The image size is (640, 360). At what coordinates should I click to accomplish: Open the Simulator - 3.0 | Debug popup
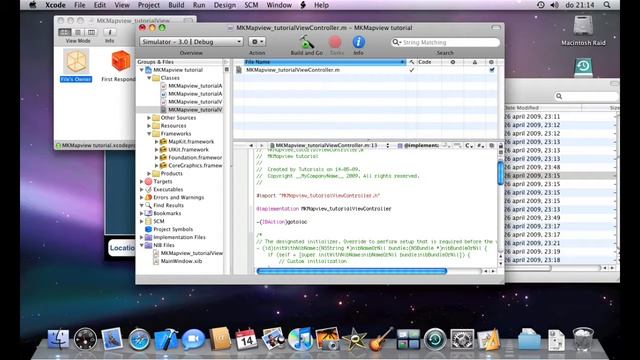point(191,42)
